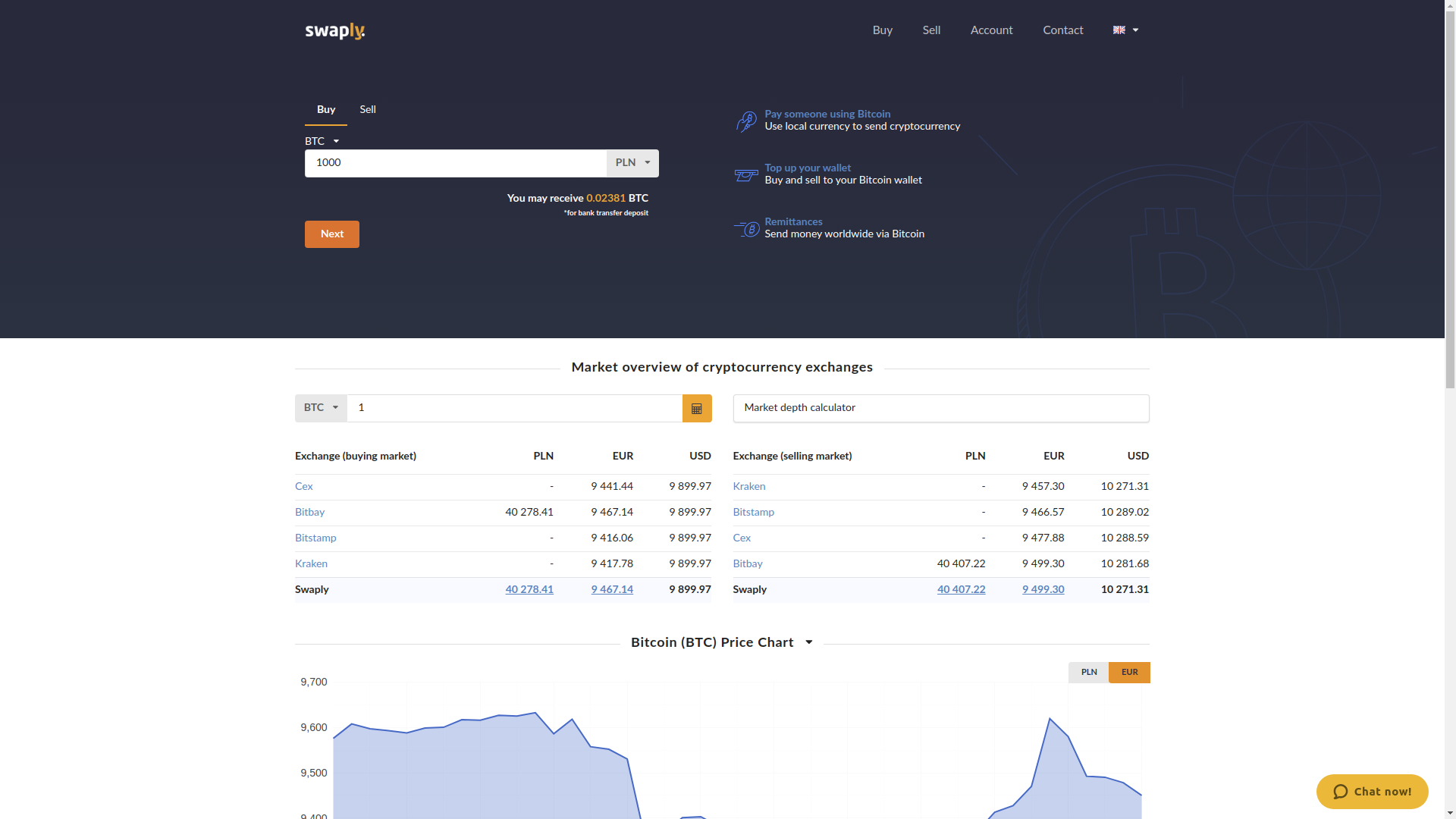Click the Pay someone using Bitcoin icon
Screen dimensions: 1456x819
pyautogui.click(x=746, y=121)
